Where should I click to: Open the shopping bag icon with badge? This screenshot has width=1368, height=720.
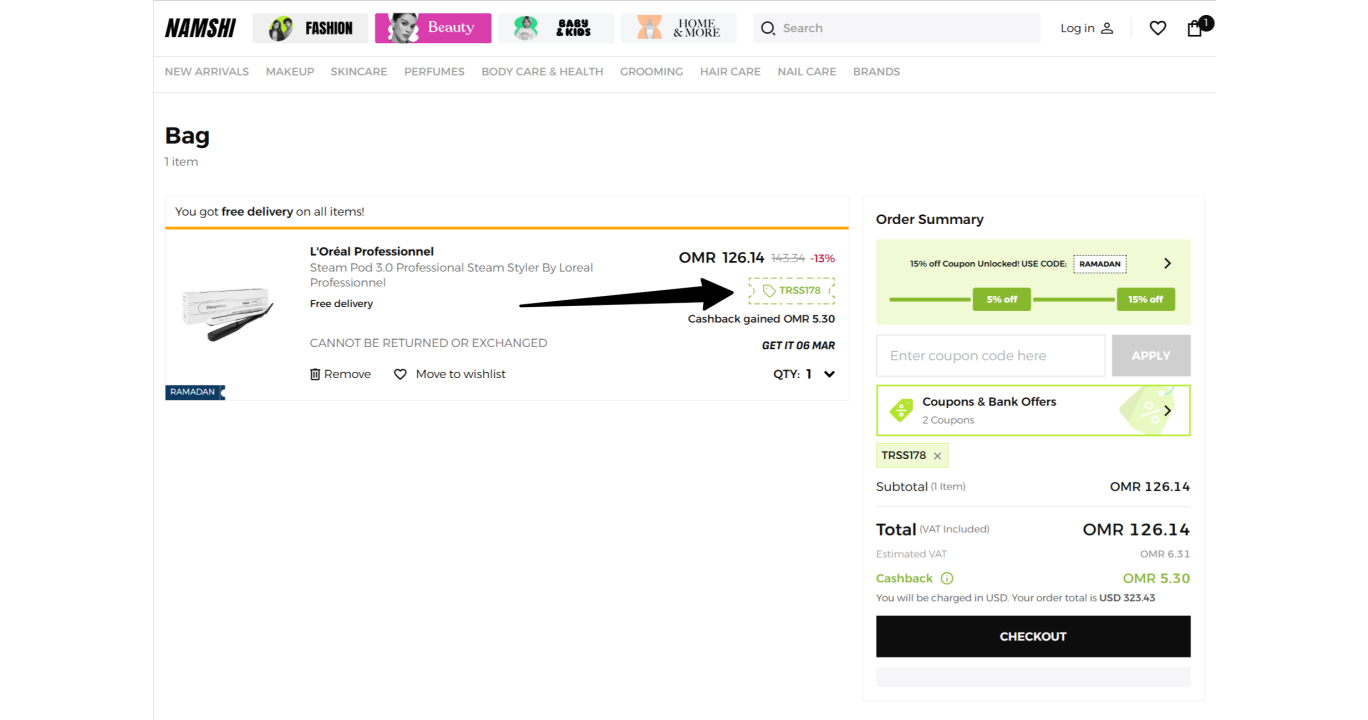pyautogui.click(x=1195, y=28)
